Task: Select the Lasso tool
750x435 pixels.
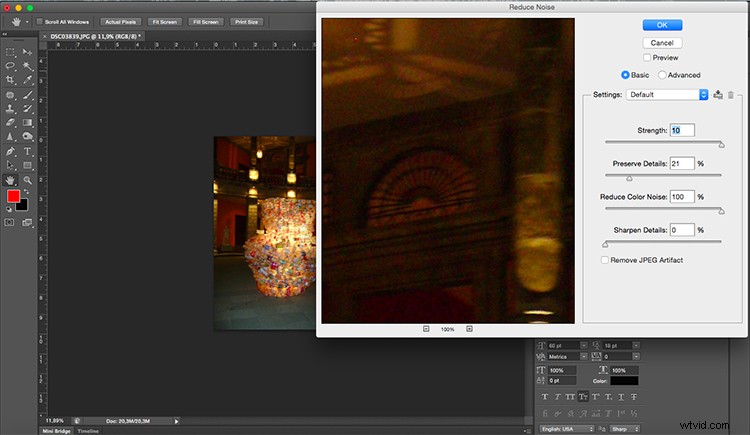Action: click(x=10, y=66)
